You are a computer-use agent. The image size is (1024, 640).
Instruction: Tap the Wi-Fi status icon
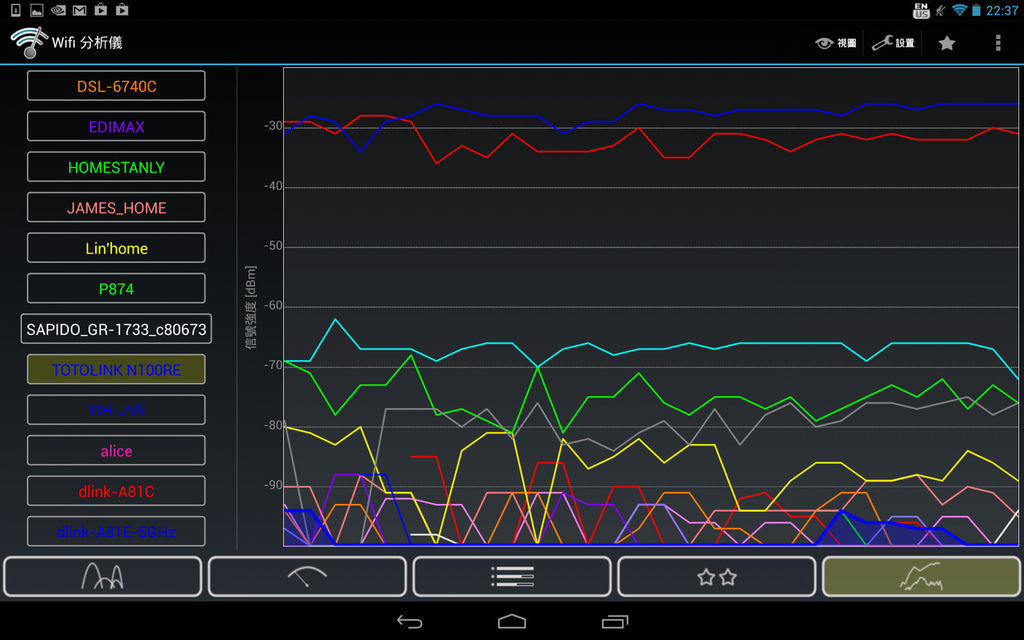(x=959, y=10)
